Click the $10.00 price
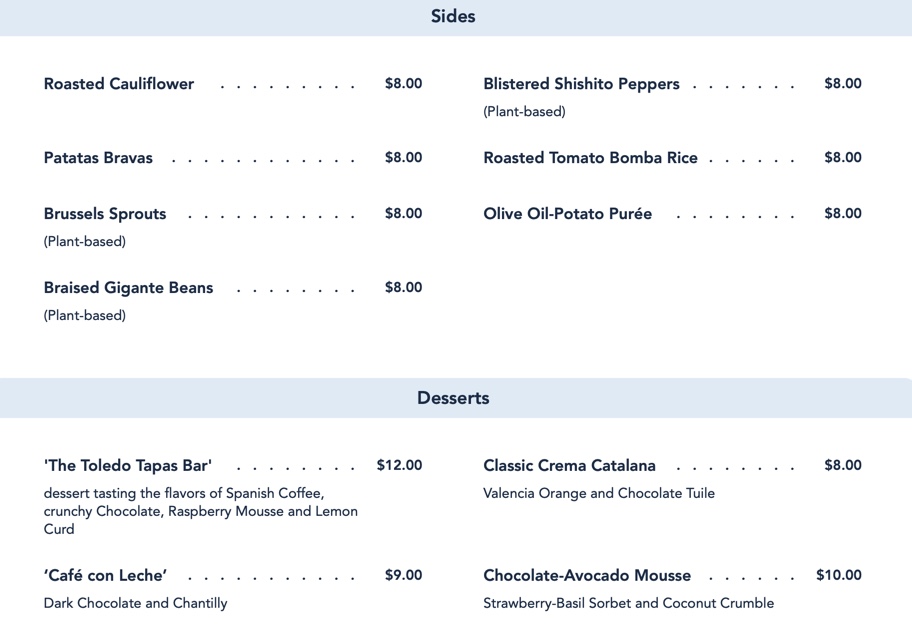This screenshot has height=639, width=912. click(838, 576)
